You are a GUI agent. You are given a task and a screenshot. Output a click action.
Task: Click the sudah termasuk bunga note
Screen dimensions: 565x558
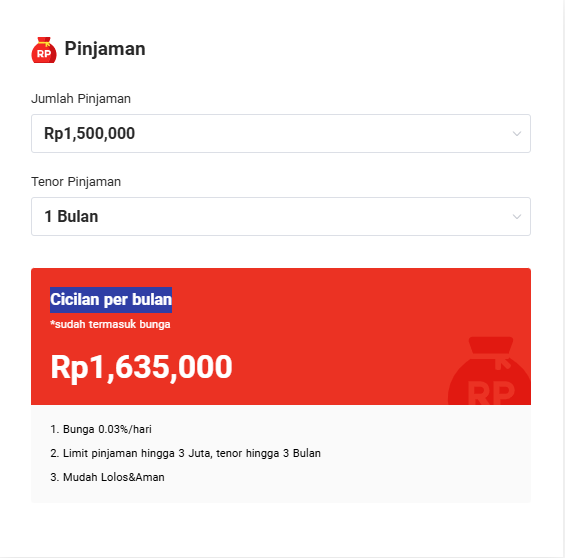(x=110, y=324)
